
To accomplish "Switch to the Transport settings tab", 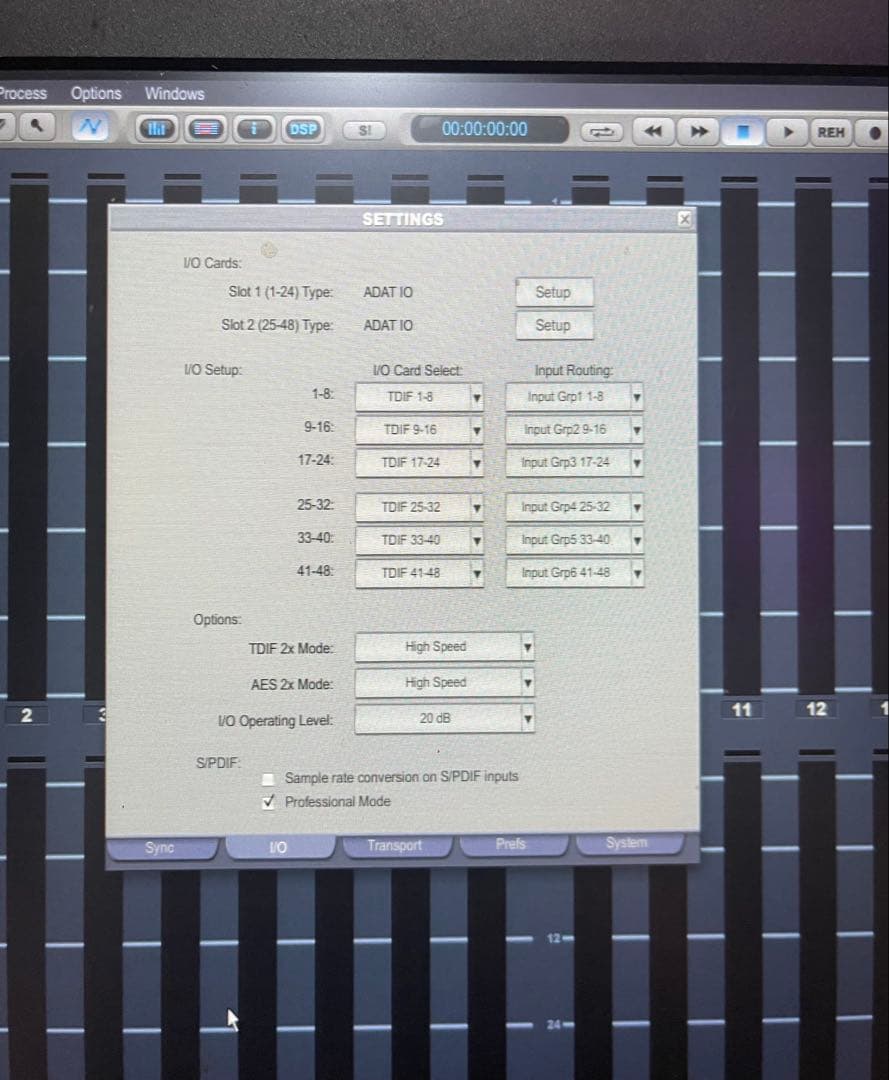I will (395, 846).
